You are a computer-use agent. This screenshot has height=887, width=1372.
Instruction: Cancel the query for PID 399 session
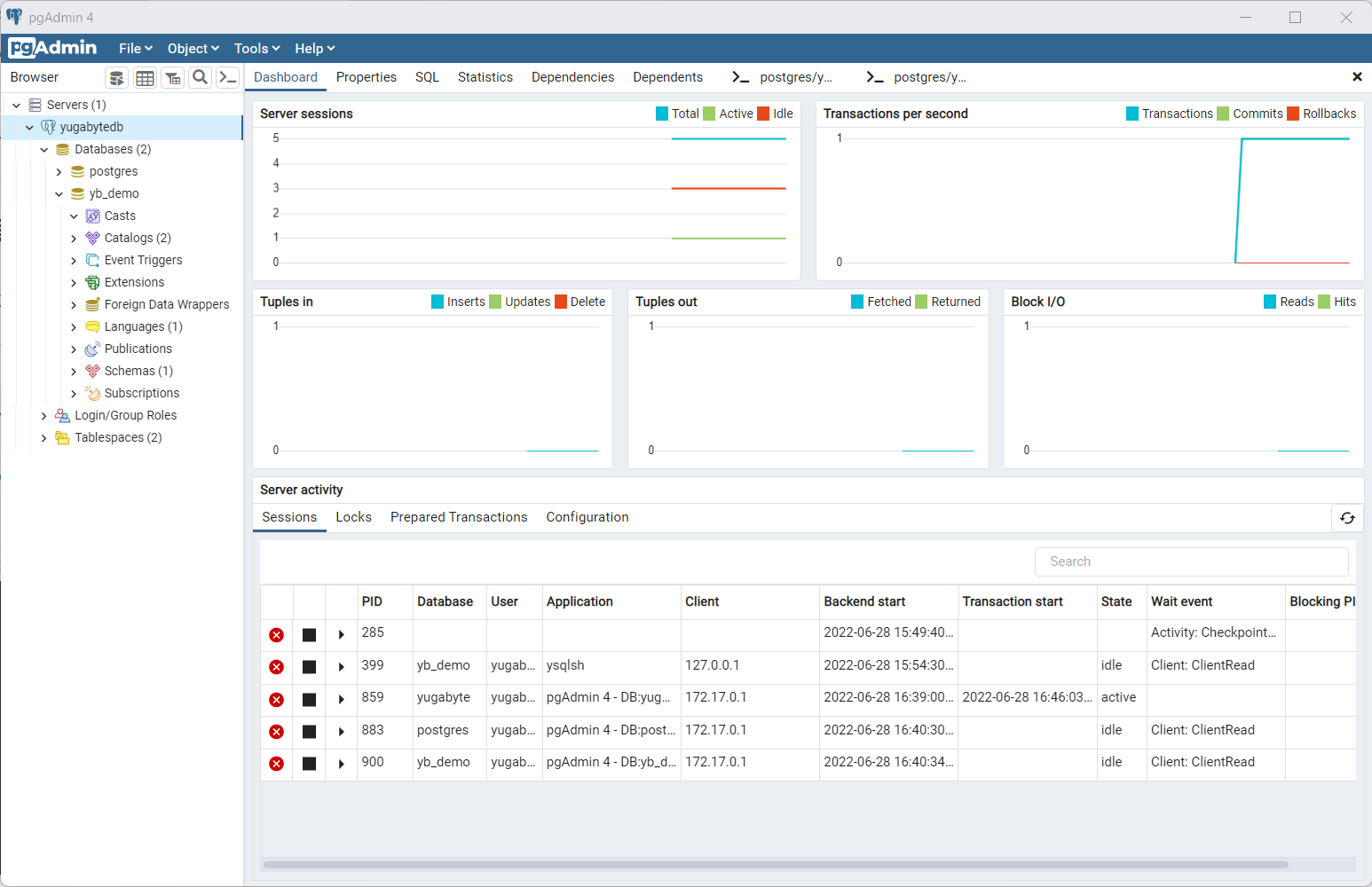click(x=308, y=667)
